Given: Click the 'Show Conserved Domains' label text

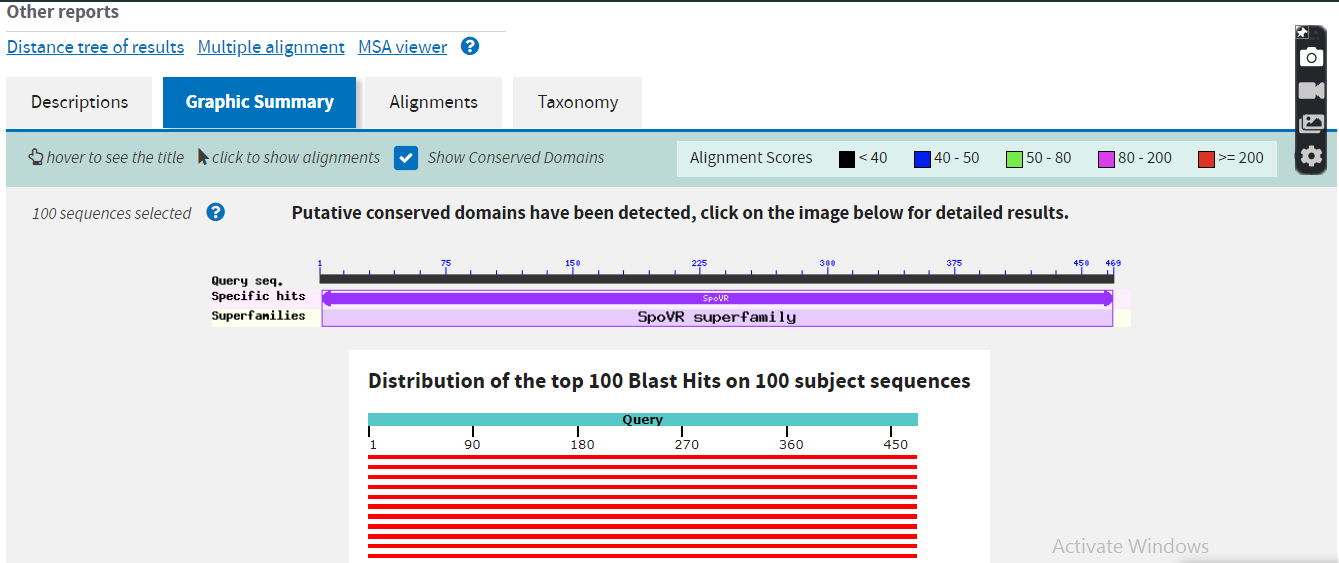Looking at the screenshot, I should [x=516, y=157].
